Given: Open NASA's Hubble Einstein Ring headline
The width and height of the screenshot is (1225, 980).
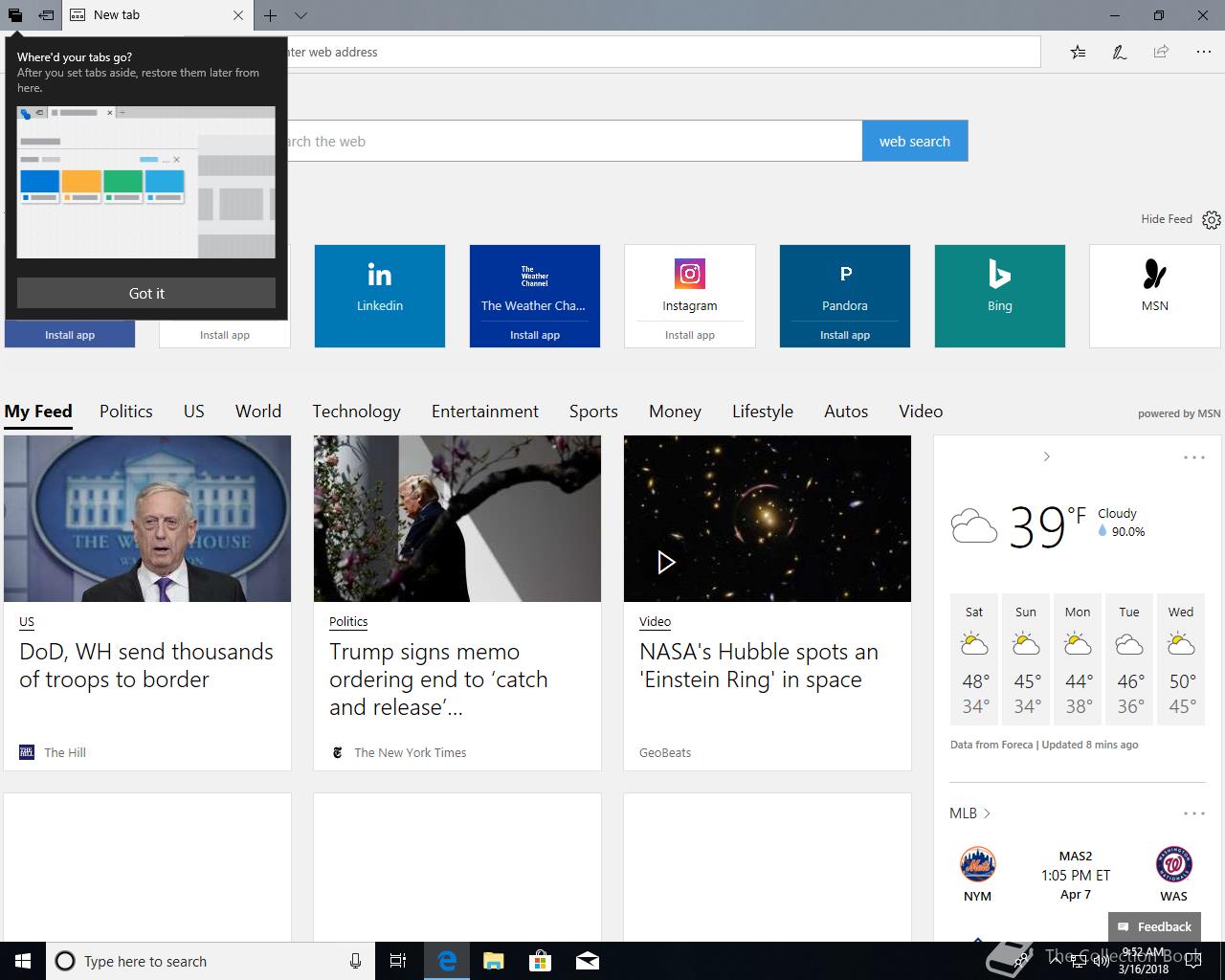Looking at the screenshot, I should point(759,665).
